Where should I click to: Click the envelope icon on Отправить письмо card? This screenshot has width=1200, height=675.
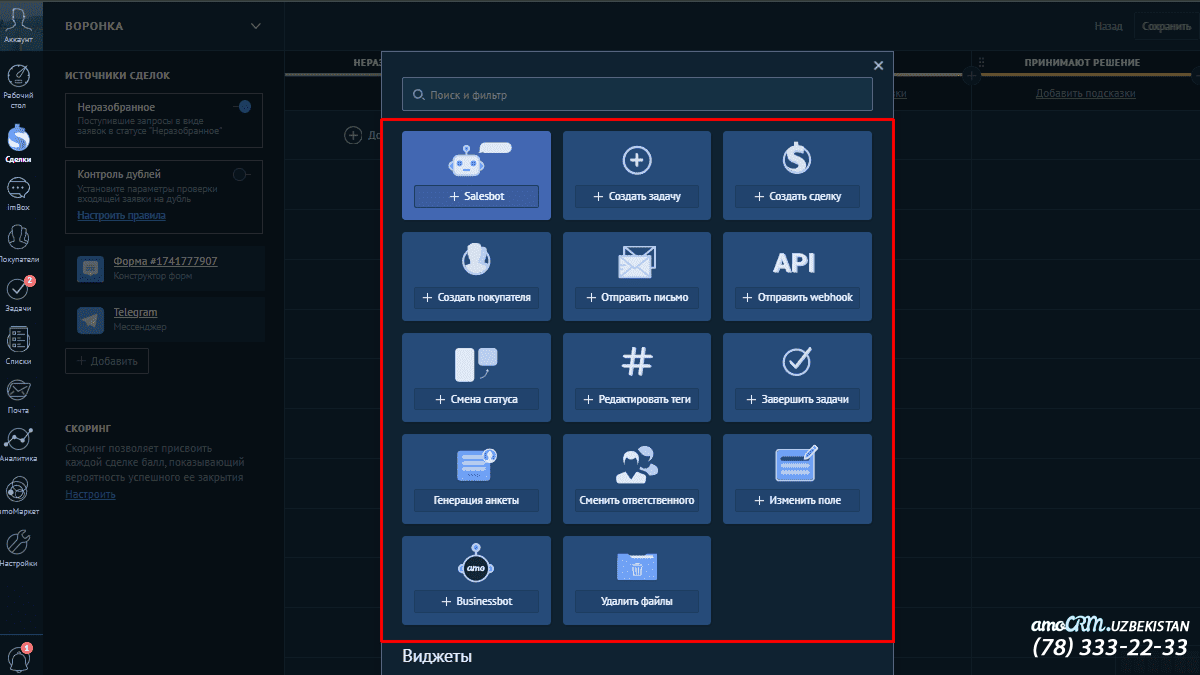tap(637, 261)
